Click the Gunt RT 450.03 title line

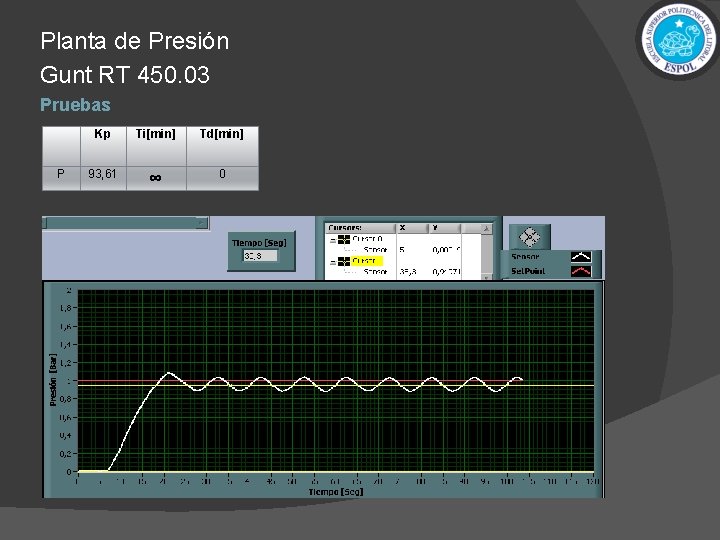125,74
